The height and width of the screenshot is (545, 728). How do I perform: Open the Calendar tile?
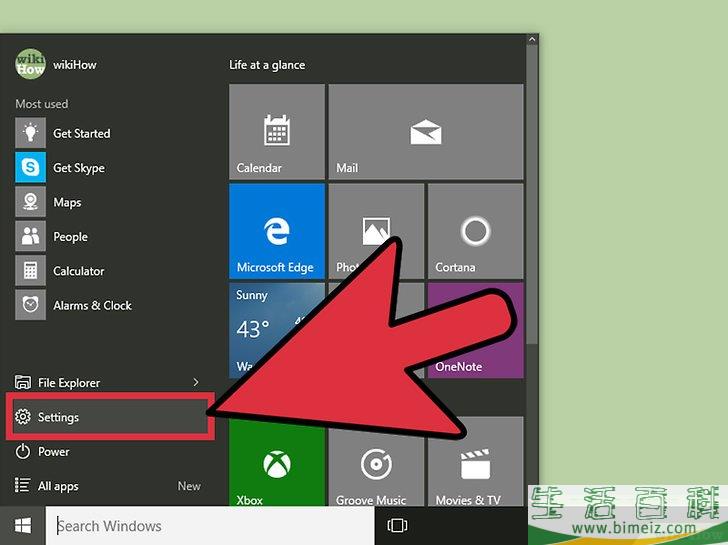pos(277,131)
